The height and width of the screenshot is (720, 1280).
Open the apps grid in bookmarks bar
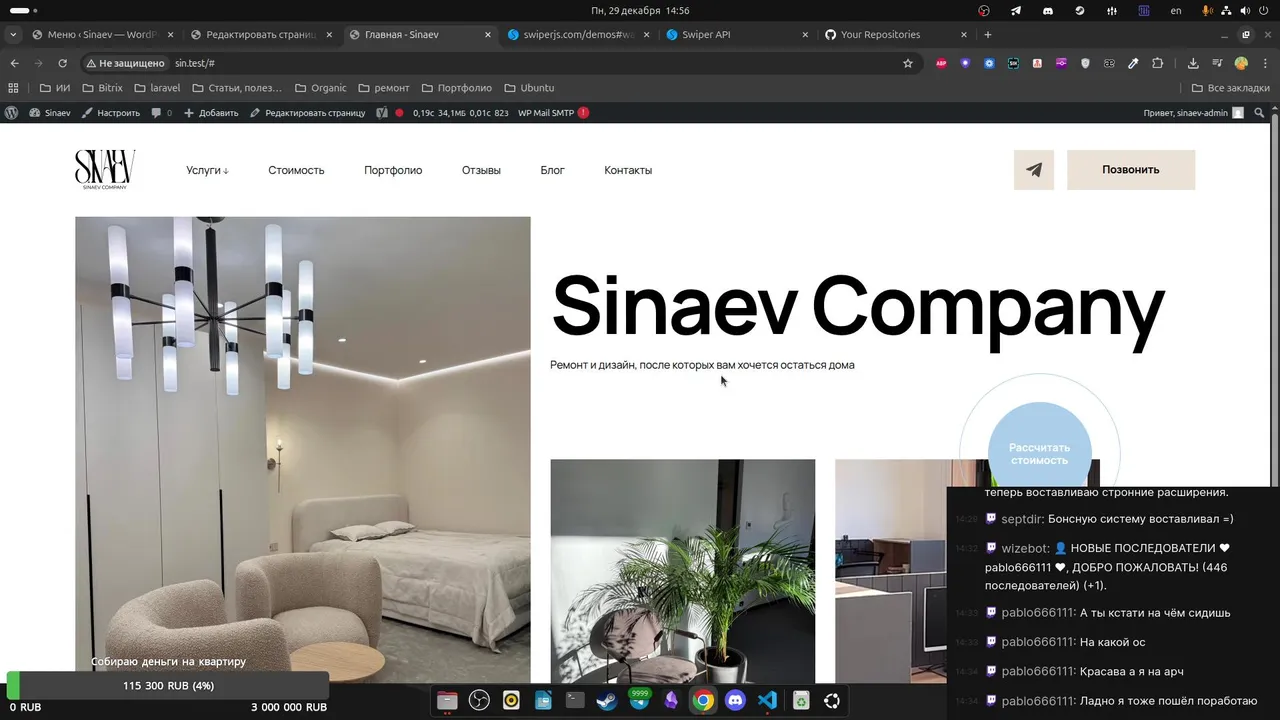pos(13,88)
